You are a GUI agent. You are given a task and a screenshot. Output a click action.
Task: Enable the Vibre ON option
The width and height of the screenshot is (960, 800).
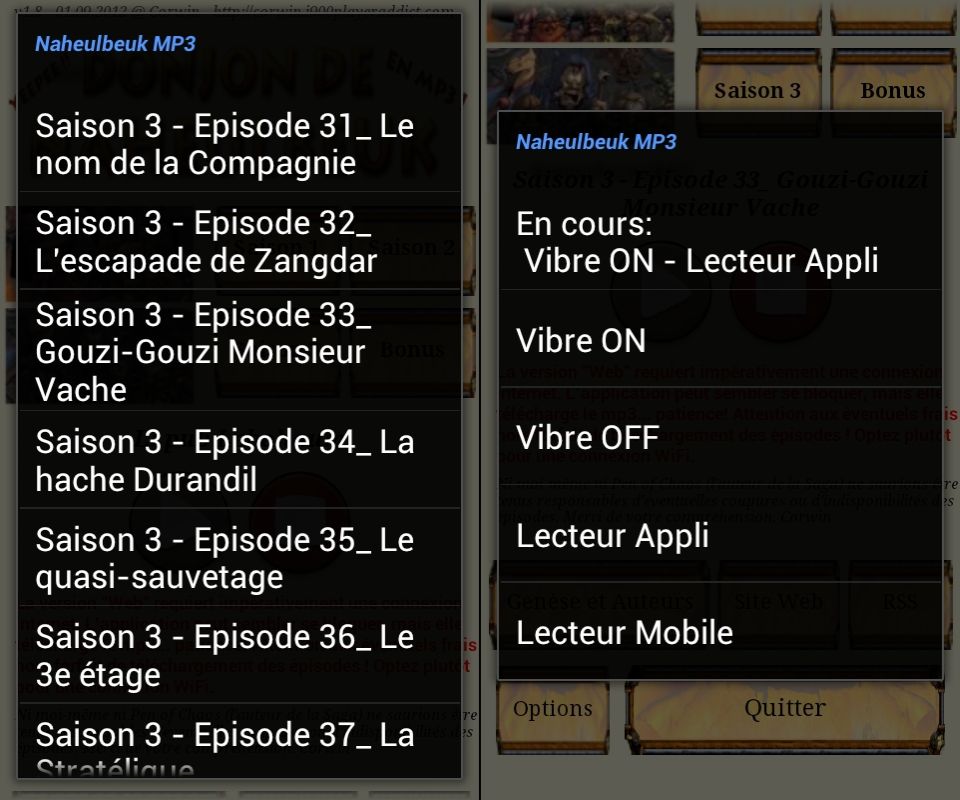click(x=720, y=339)
